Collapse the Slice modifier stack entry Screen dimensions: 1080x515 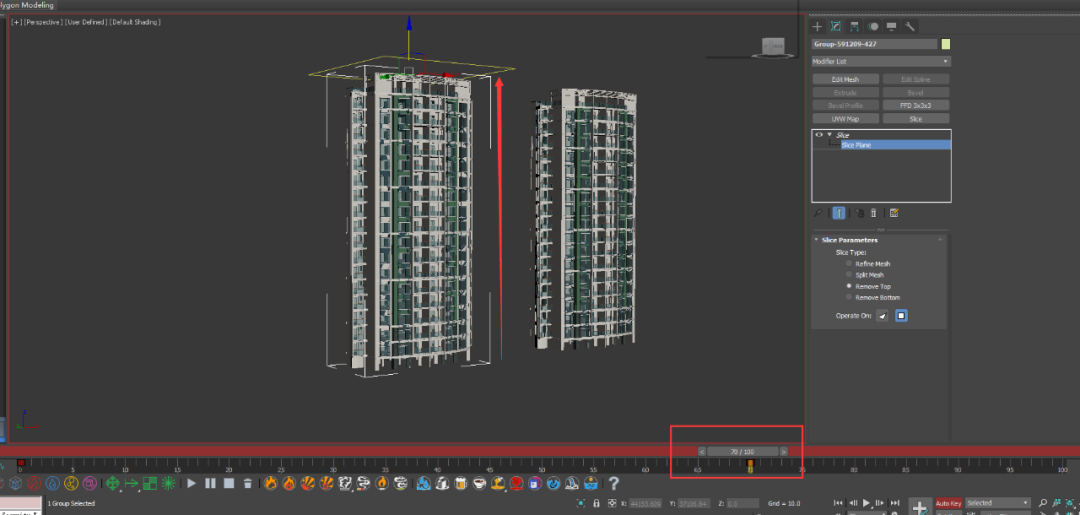pyautogui.click(x=829, y=135)
